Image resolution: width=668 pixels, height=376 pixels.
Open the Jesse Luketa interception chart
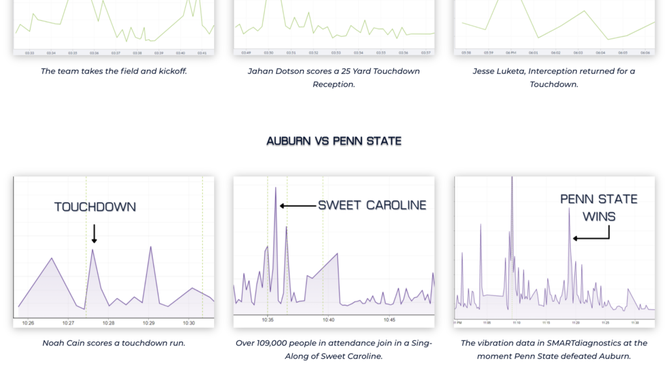[x=555, y=27]
